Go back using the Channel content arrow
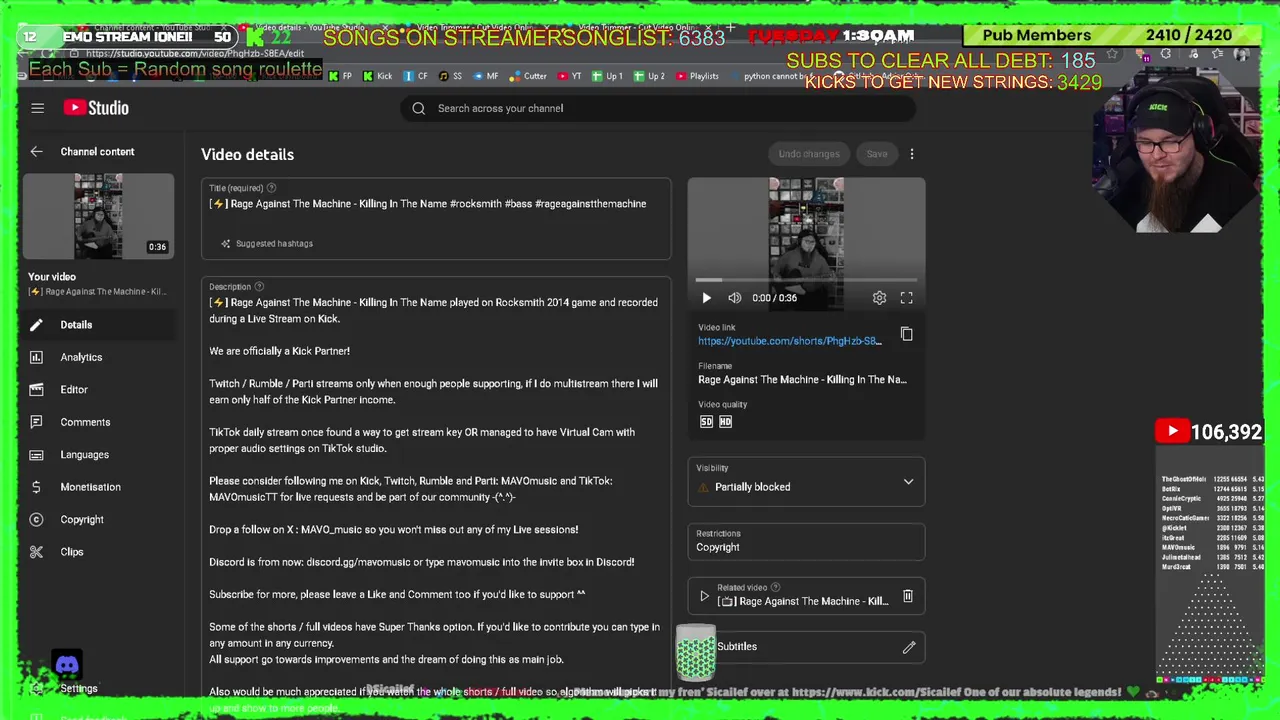The height and width of the screenshot is (720, 1280). [36, 152]
